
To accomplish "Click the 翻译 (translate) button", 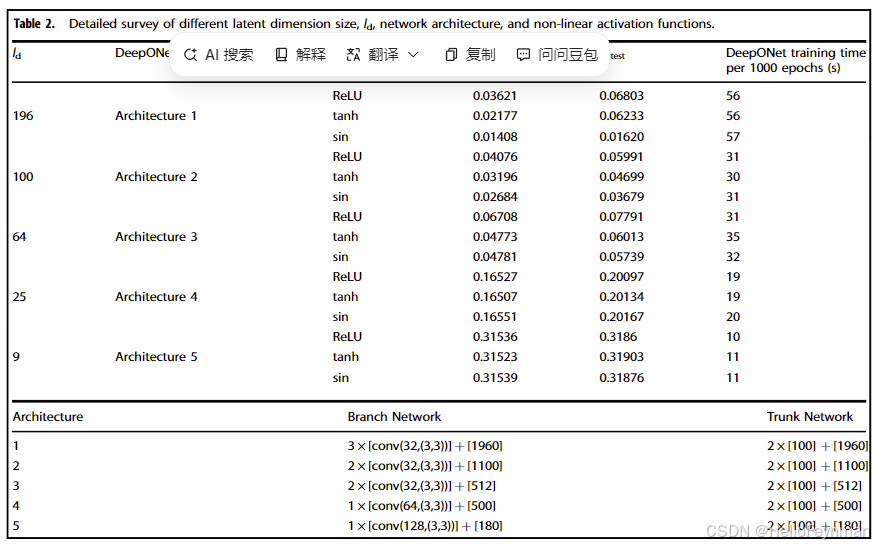I will (372, 55).
